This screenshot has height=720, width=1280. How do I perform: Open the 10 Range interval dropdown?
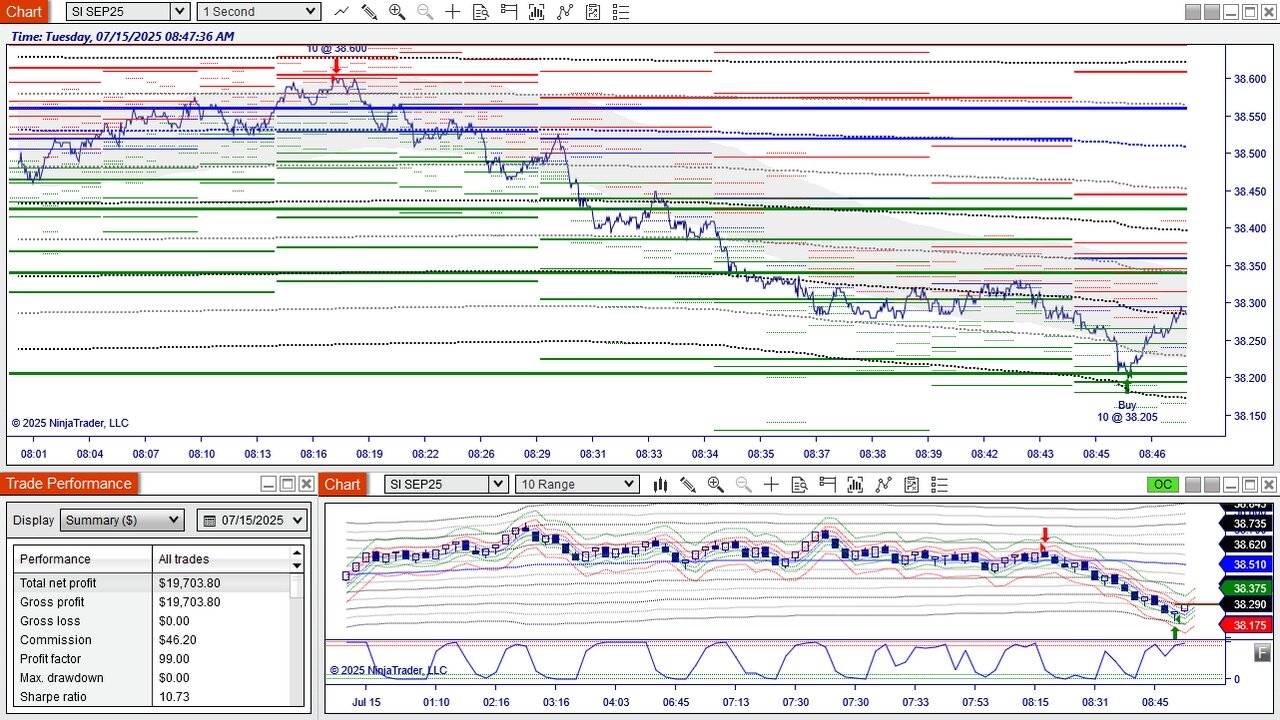(576, 484)
